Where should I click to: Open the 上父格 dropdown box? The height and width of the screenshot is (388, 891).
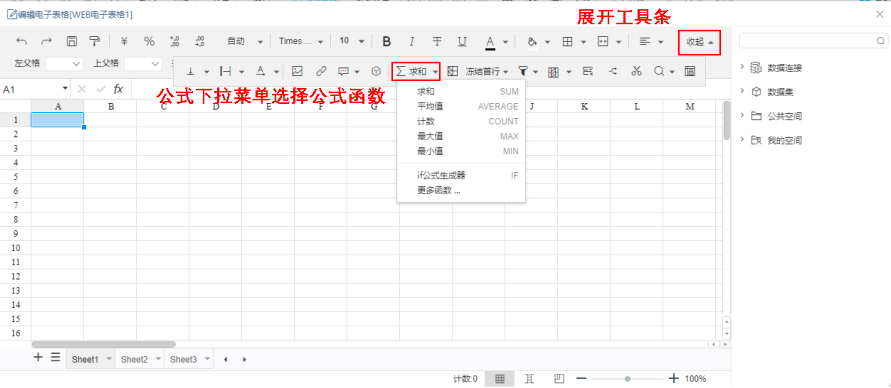143,64
